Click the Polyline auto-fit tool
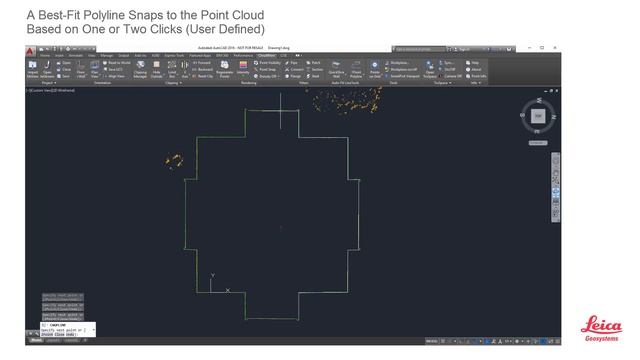Image resolution: width=640 pixels, height=360 pixels. pyautogui.click(x=356, y=69)
